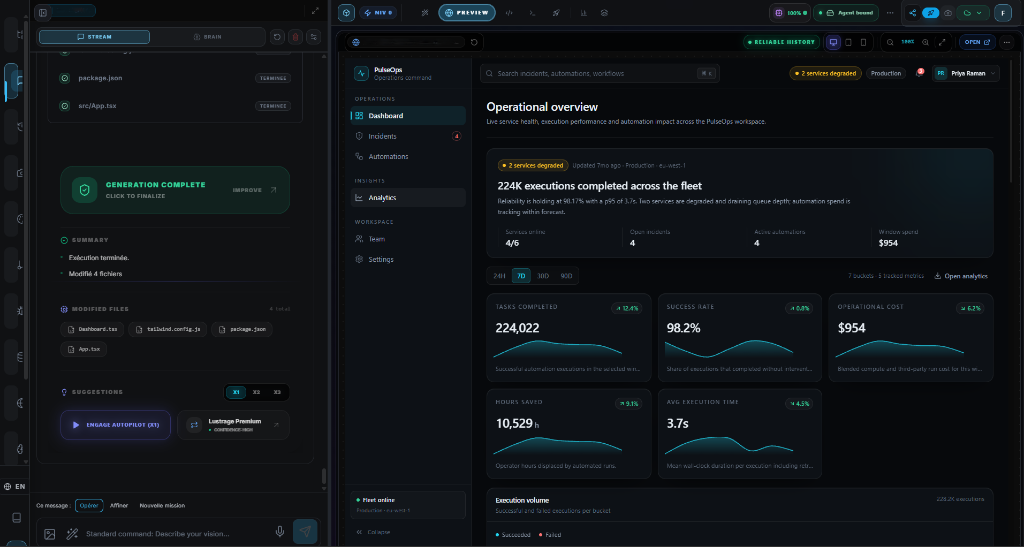This screenshot has height=547, width=1024.
Task: Click the rocket deploy icon in top toolbar
Action: coord(556,12)
